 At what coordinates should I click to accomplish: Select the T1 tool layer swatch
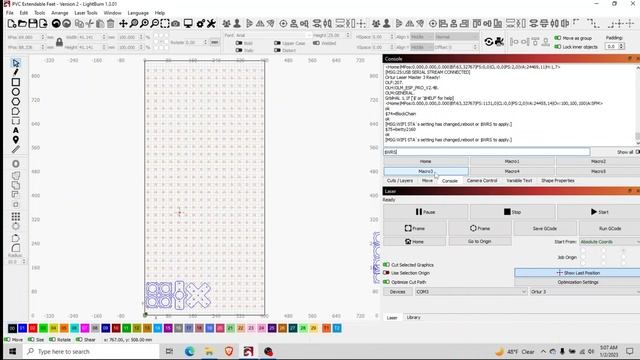[327, 328]
